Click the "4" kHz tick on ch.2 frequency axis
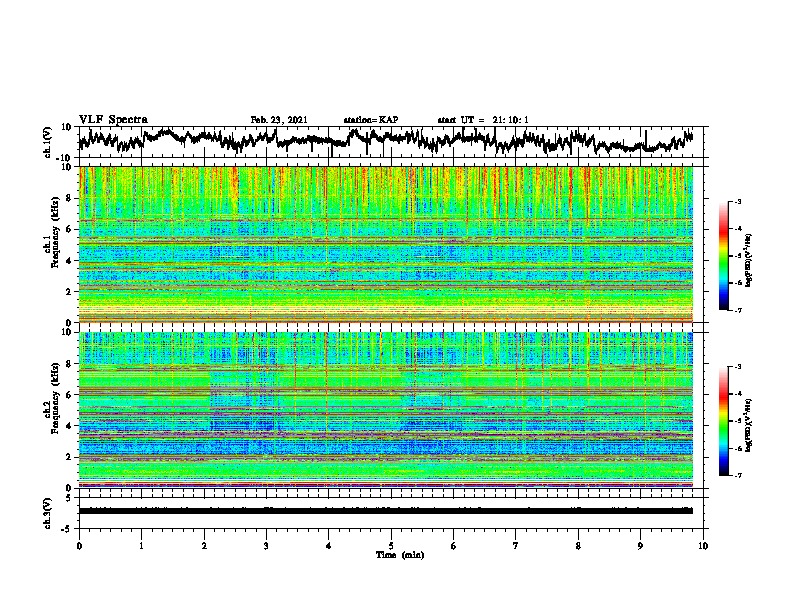The image size is (792, 612). click(x=69, y=426)
